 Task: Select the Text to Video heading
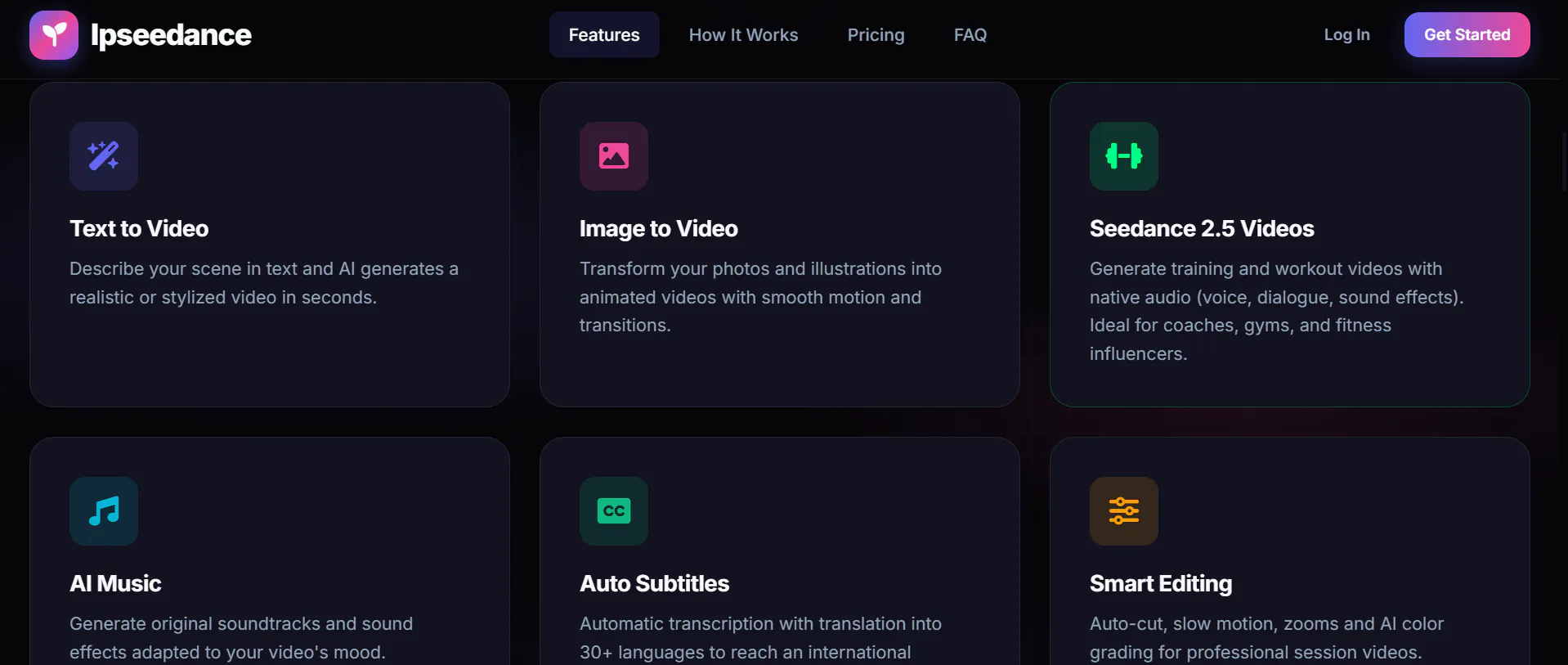point(139,229)
